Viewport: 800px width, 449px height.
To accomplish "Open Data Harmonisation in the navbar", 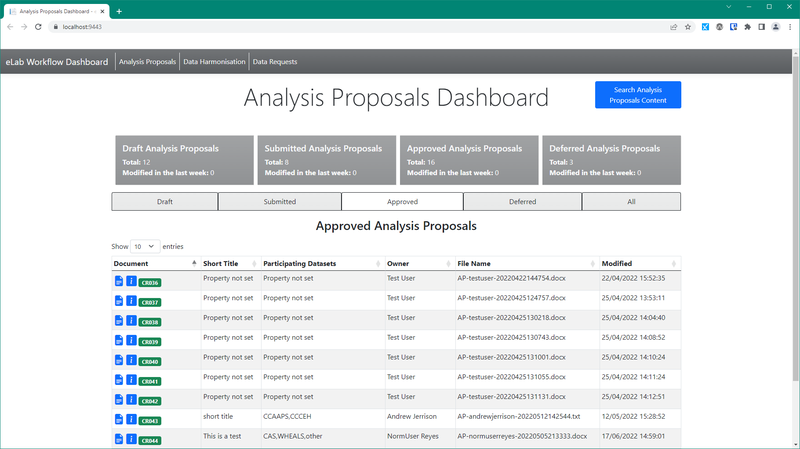I will (214, 62).
